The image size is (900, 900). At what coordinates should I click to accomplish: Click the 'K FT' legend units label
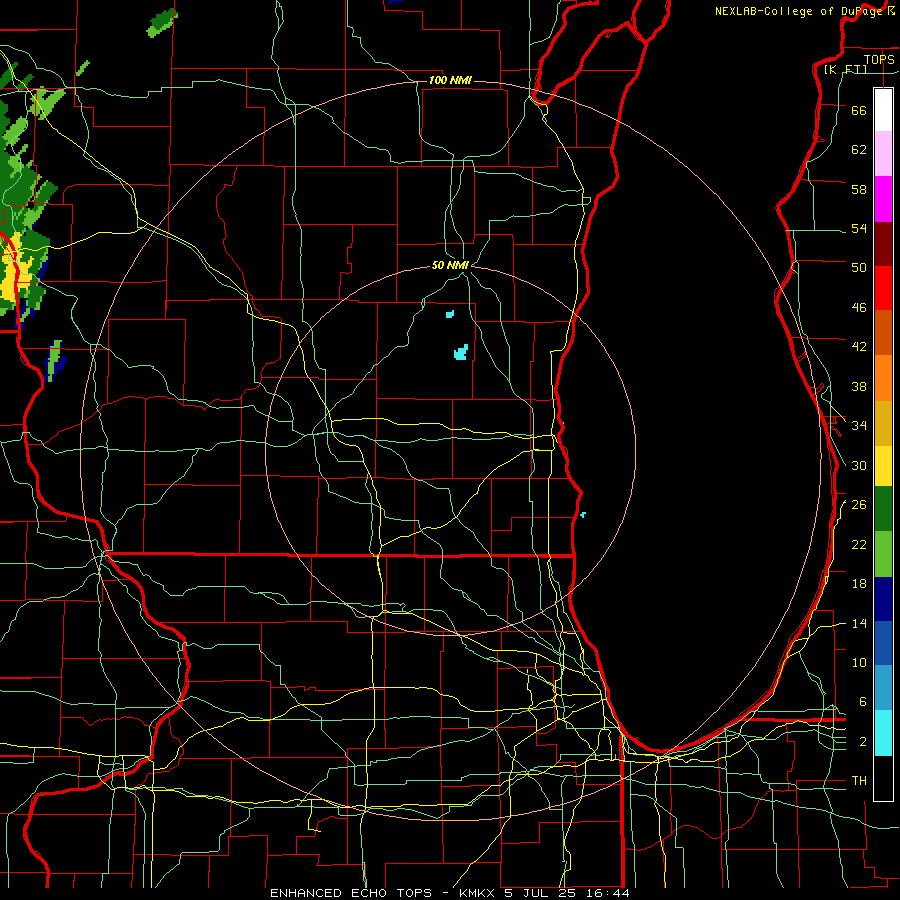point(845,69)
